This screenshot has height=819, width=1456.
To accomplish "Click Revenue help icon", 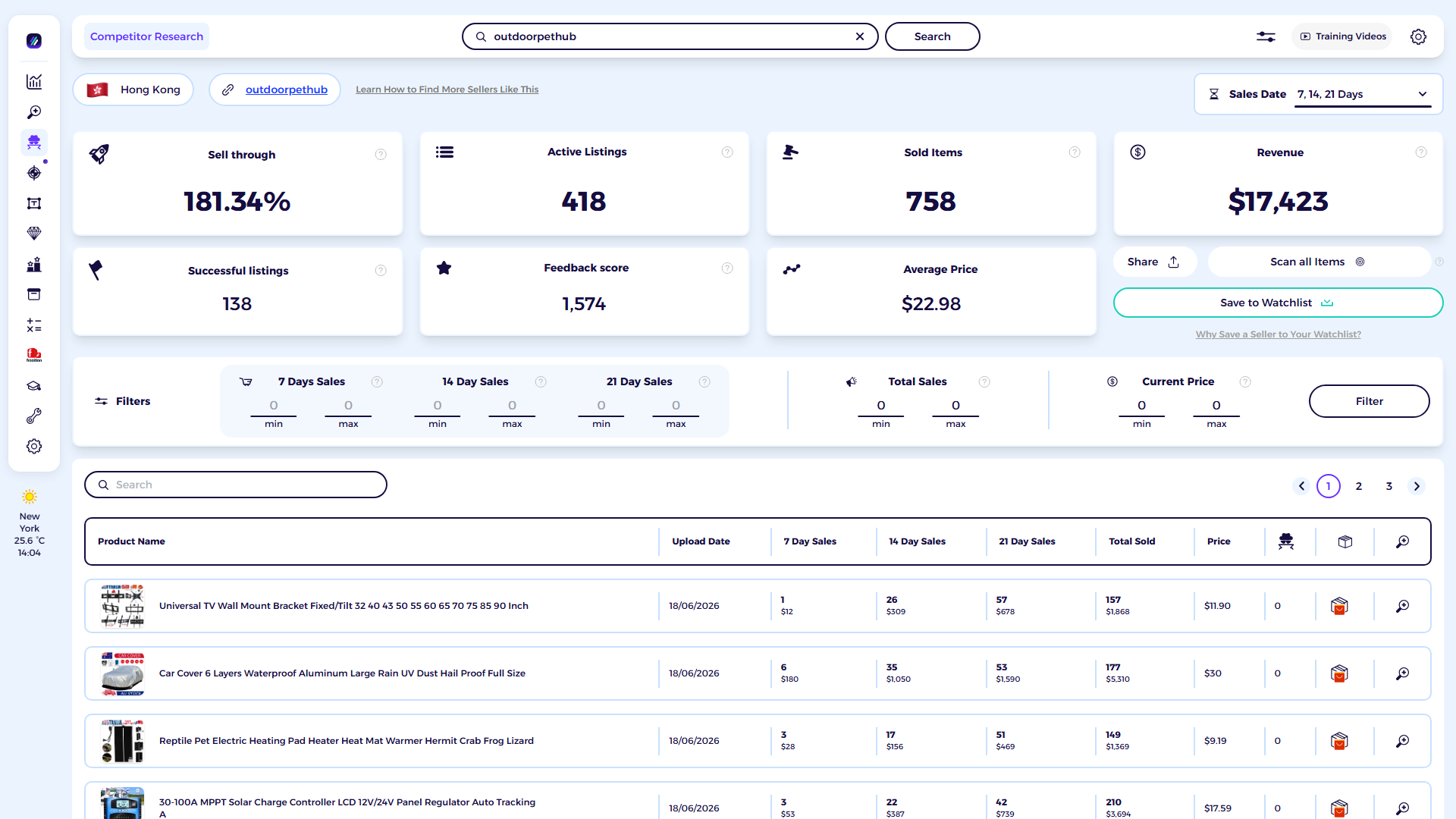I will click(x=1421, y=152).
